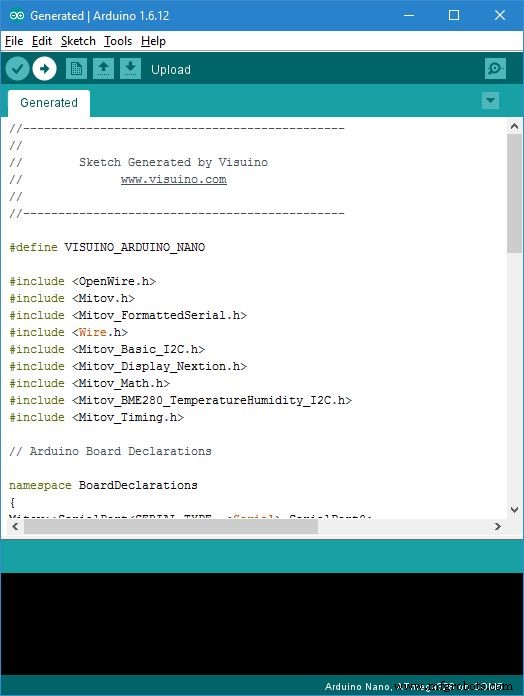Open the Edit menu
Image resolution: width=524 pixels, height=696 pixels.
(x=42, y=41)
